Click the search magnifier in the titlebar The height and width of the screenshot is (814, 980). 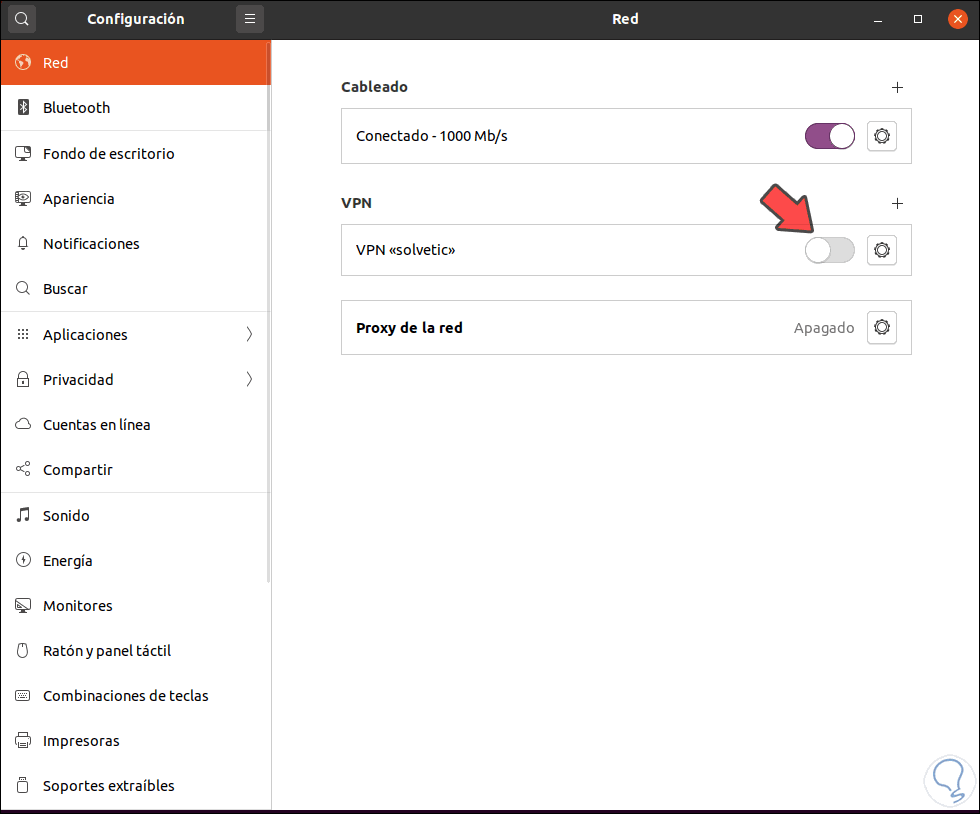point(21,19)
